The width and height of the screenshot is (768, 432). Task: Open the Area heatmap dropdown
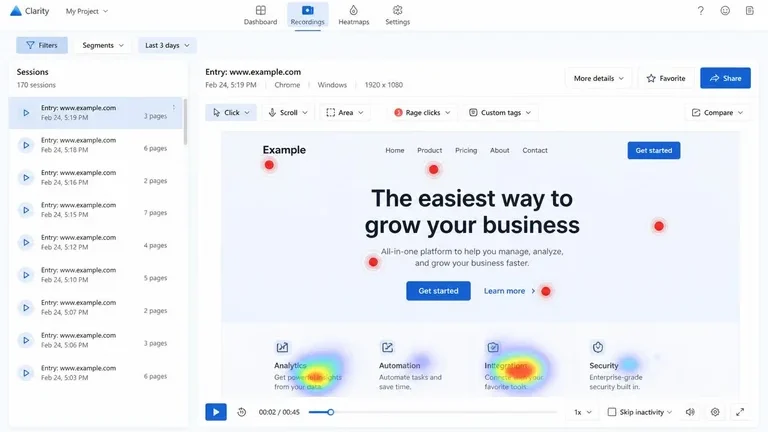click(345, 113)
